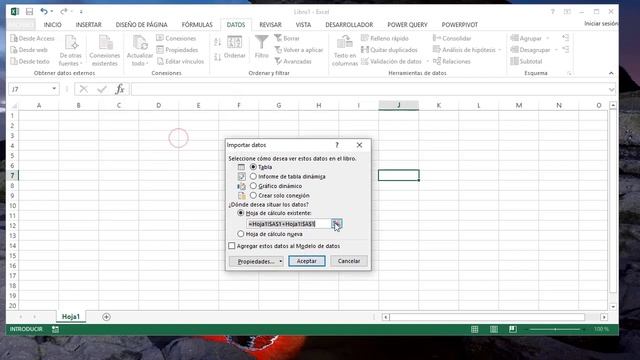640x360 pixels.
Task: Expand the formula bar chevron
Action: [611, 89]
